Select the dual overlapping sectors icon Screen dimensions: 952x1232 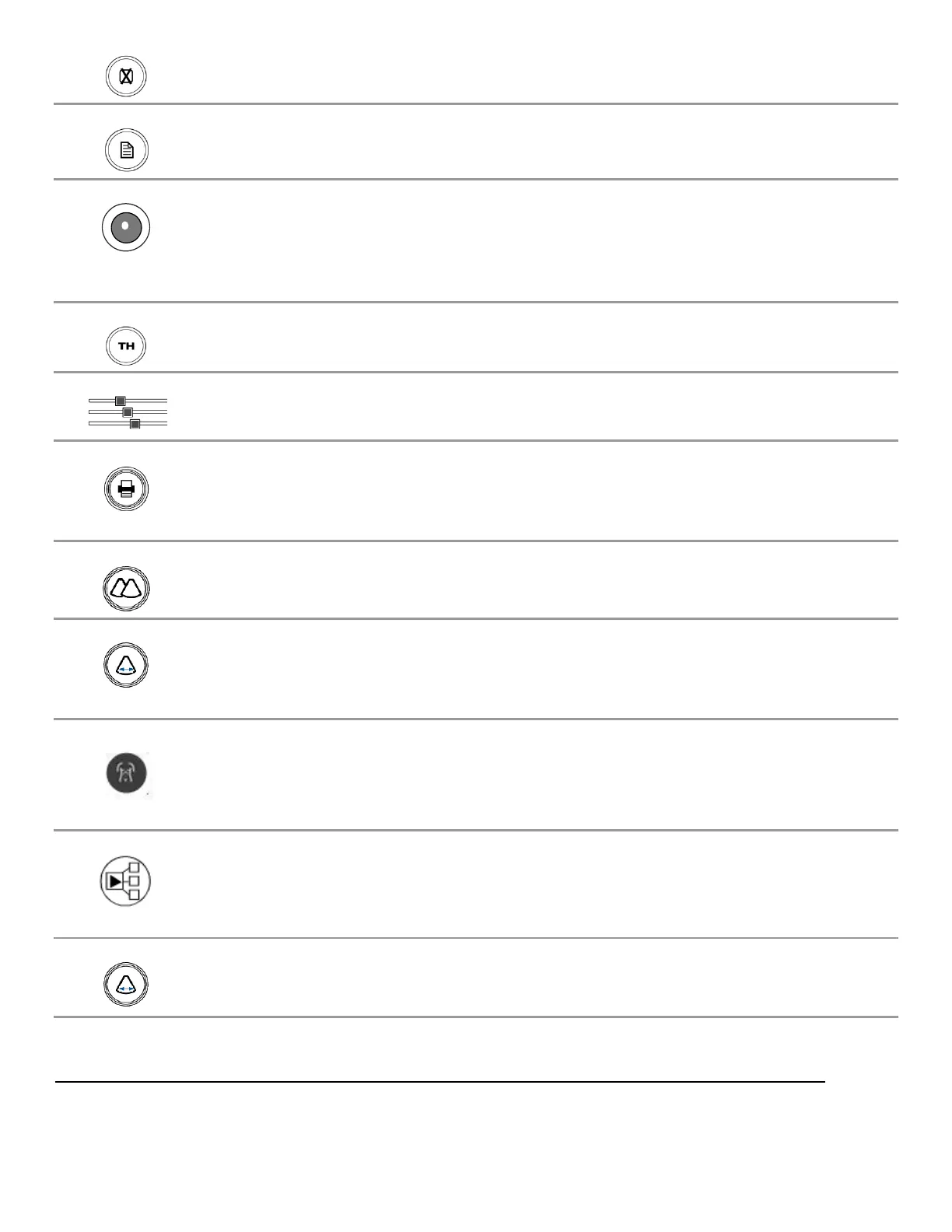coord(126,589)
